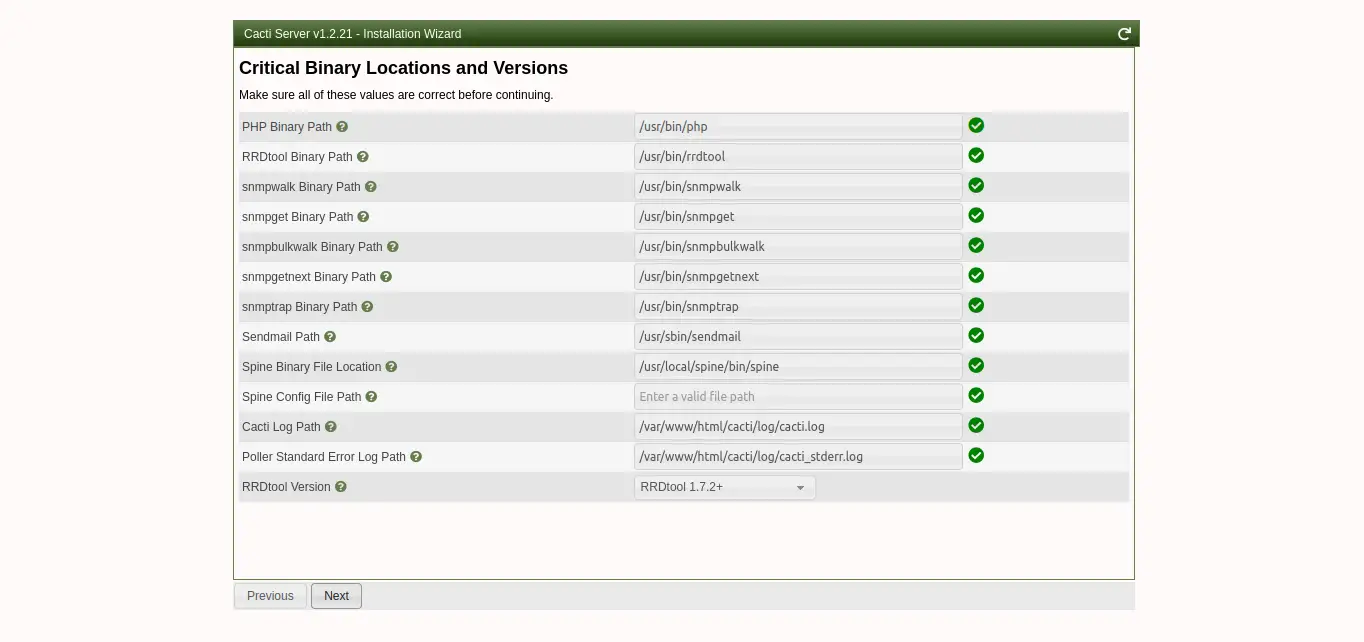Image resolution: width=1364 pixels, height=642 pixels.
Task: Click the snmpgetnext Binary Path text field
Action: [797, 277]
